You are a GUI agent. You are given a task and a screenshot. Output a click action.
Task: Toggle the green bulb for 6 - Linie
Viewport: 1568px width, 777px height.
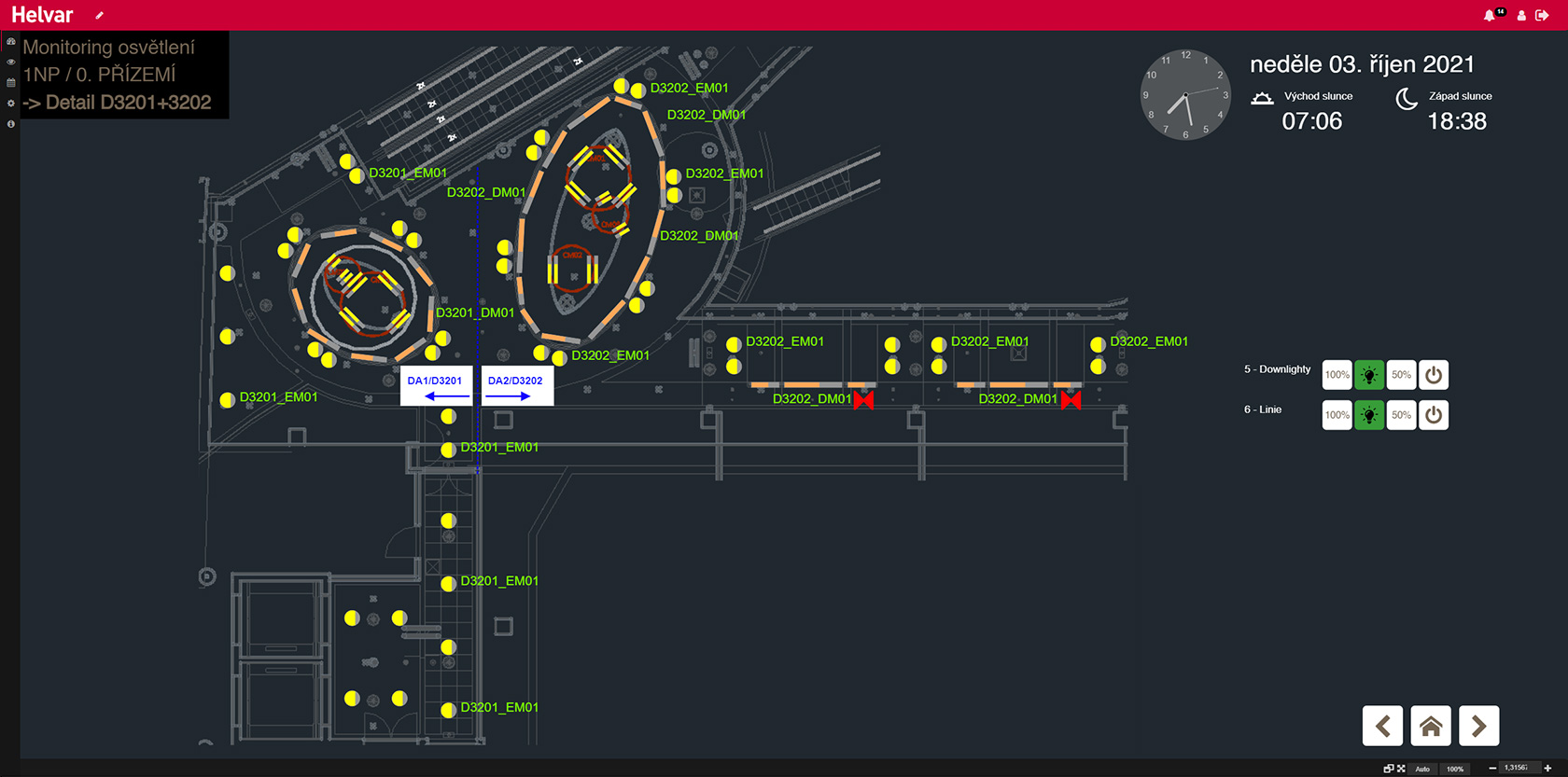[x=1369, y=415]
